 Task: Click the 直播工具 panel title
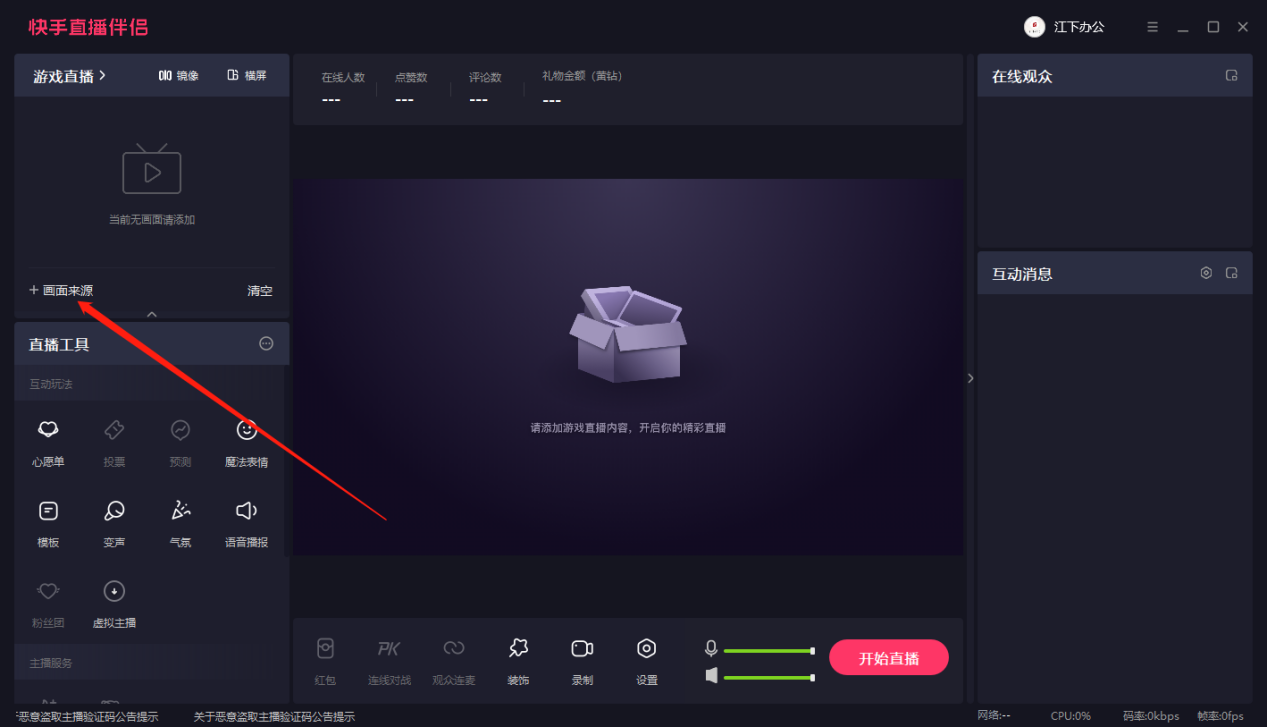coord(59,344)
